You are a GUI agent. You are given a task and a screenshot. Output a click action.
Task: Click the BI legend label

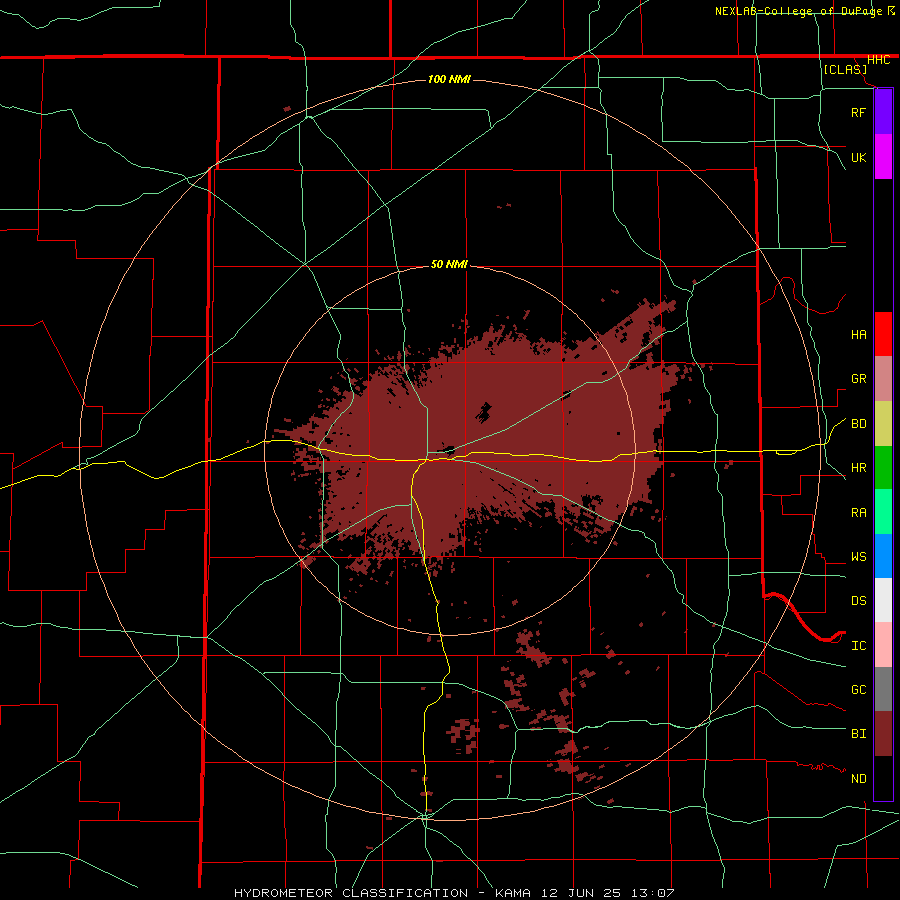858,734
